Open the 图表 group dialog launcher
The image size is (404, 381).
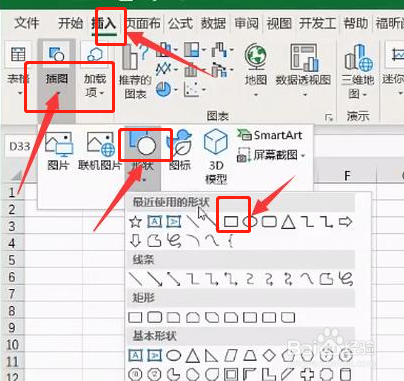[329, 117]
